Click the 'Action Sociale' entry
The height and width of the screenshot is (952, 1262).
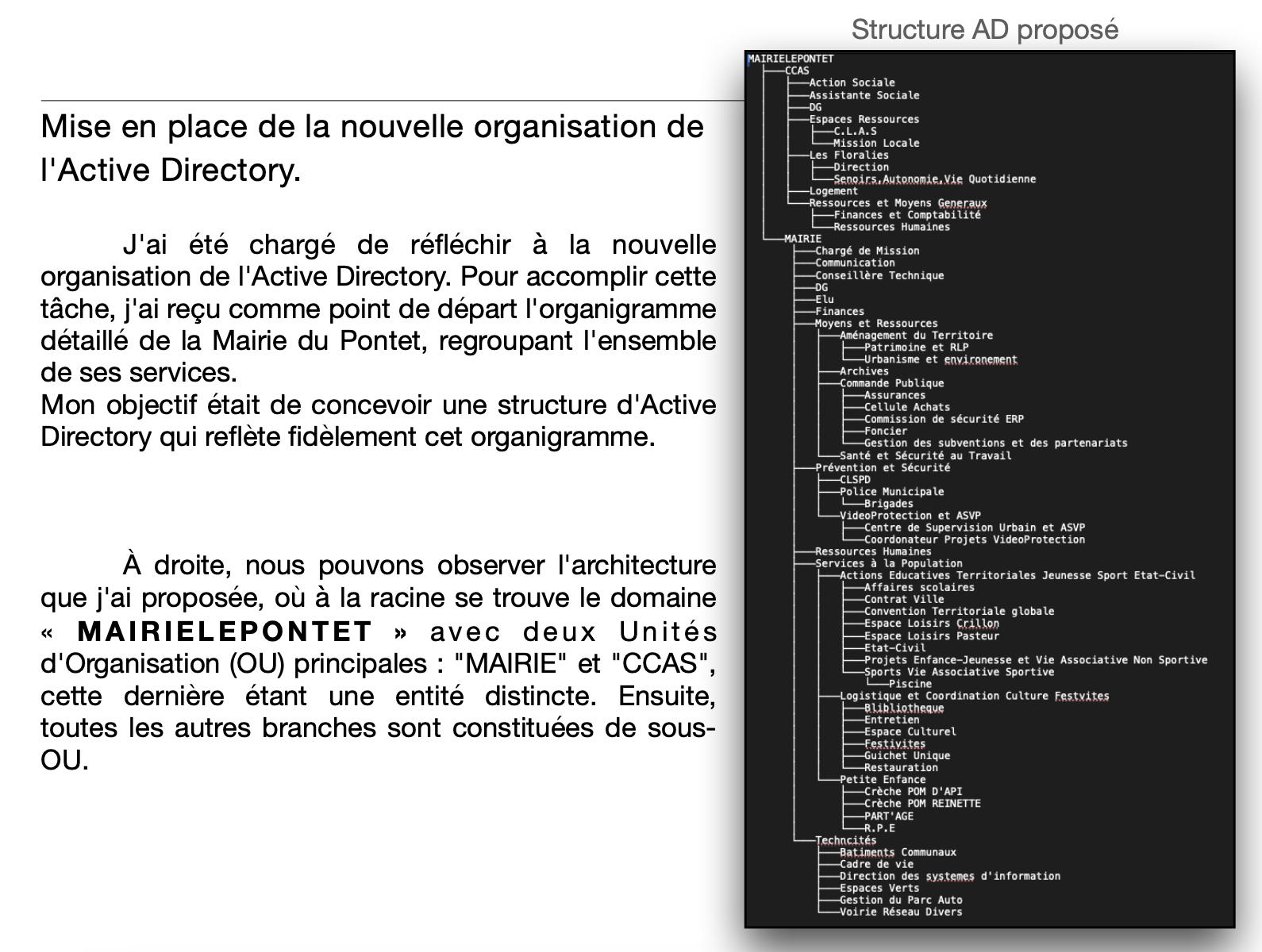pos(852,83)
